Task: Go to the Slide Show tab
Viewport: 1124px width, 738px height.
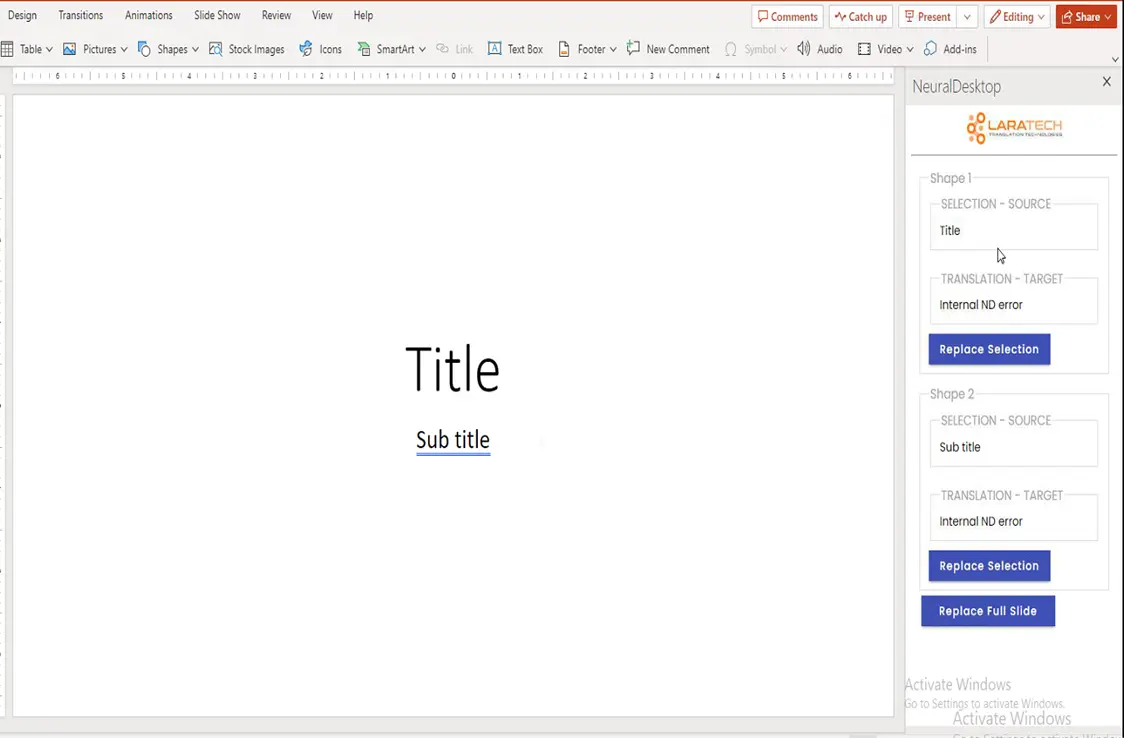Action: 217,15
